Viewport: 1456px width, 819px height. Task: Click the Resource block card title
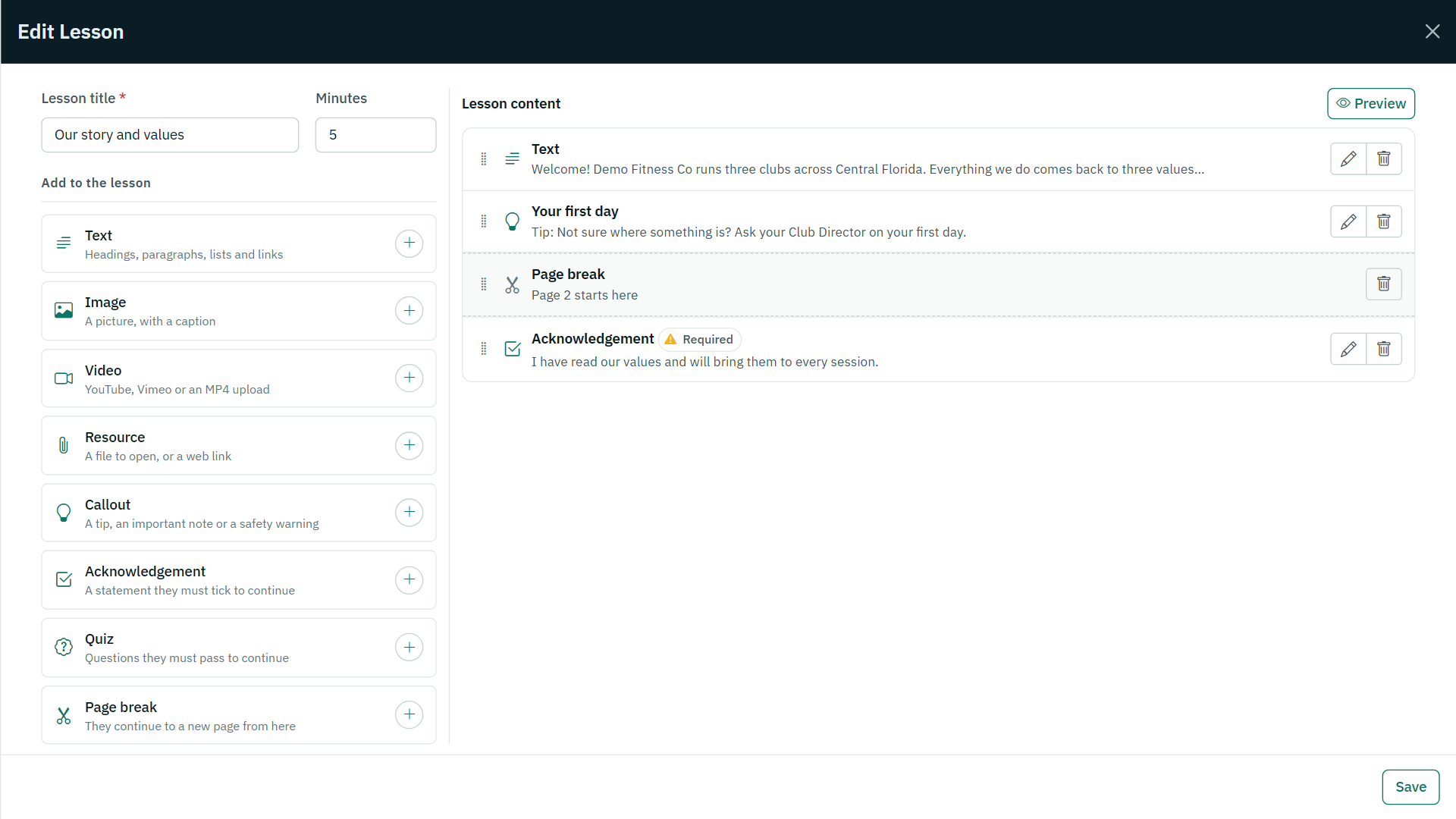pos(115,437)
